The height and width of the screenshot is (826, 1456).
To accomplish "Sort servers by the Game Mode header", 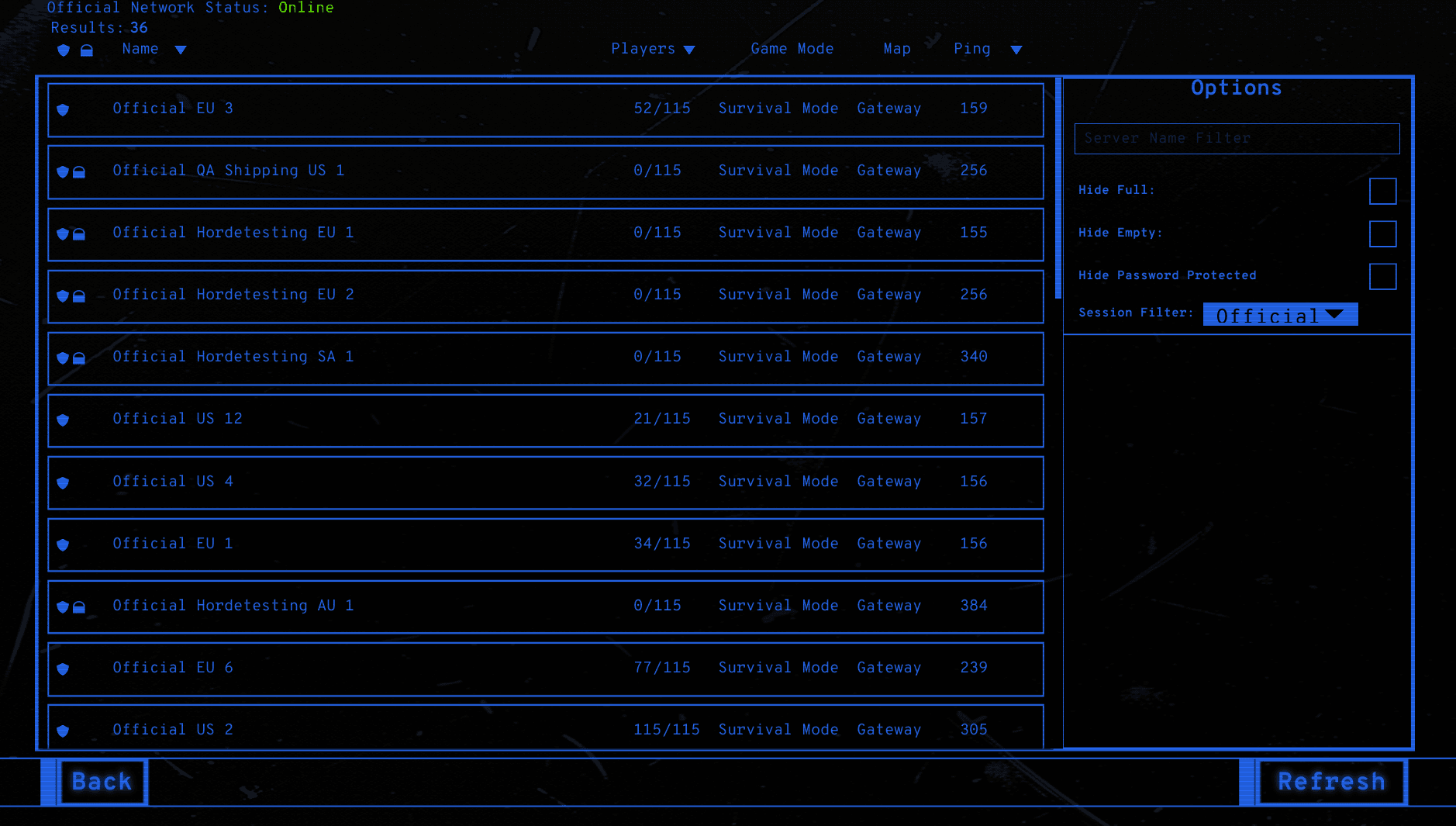I will [x=792, y=49].
